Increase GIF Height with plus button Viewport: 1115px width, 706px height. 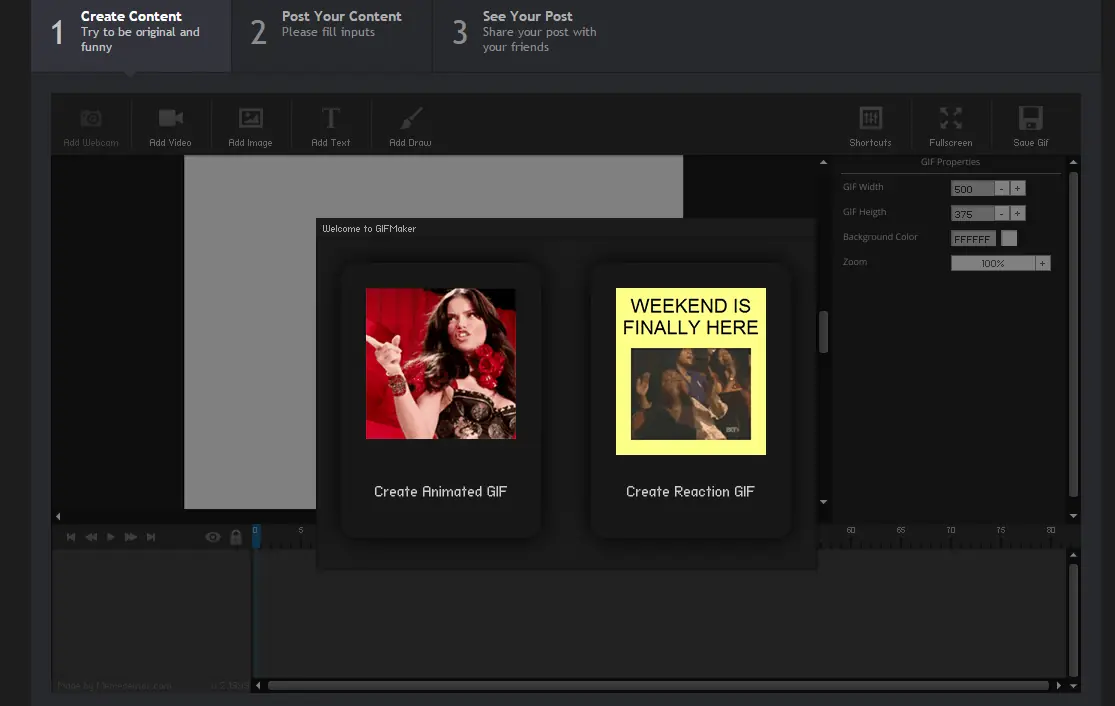click(x=1018, y=213)
